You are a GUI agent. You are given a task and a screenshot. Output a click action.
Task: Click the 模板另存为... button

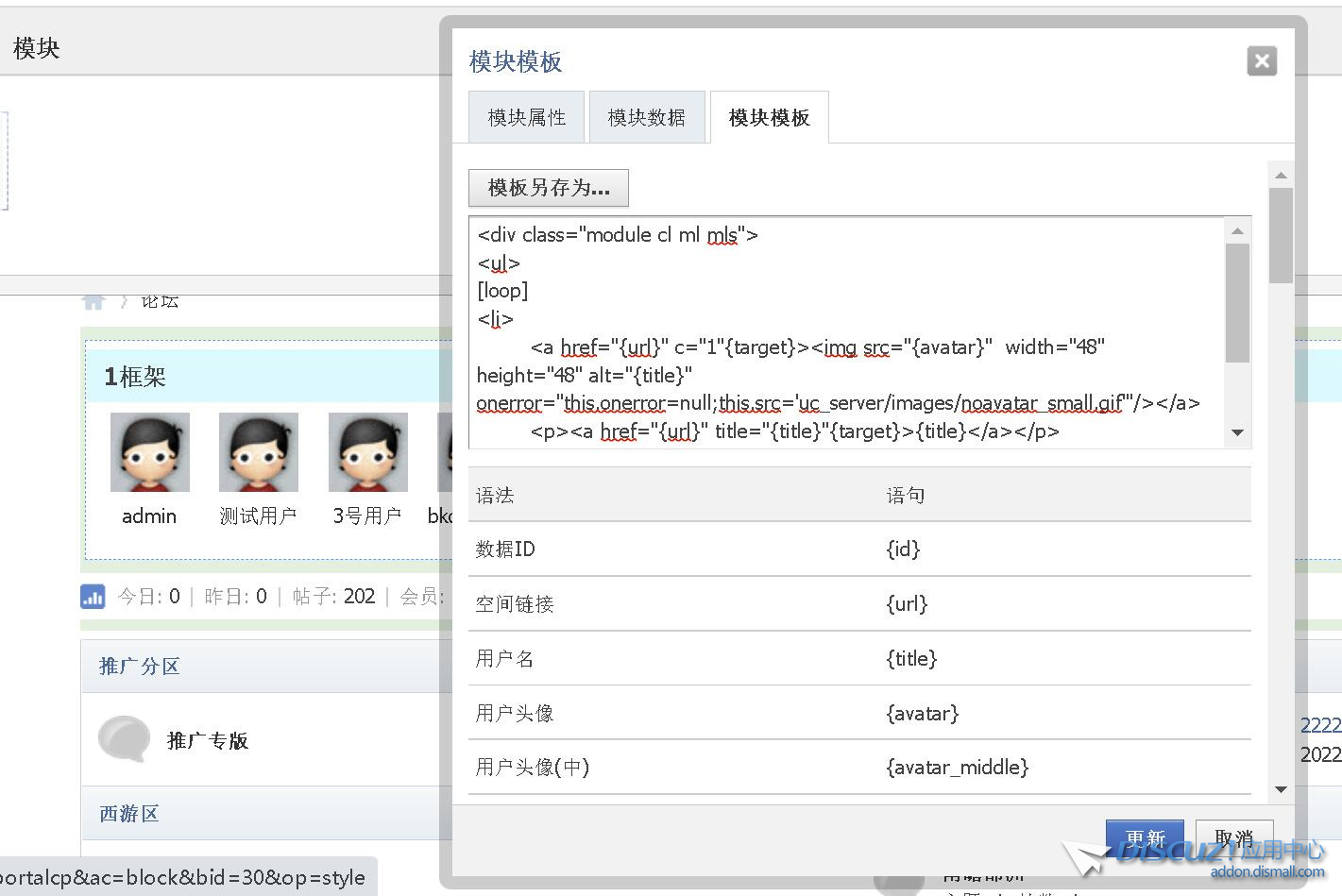tap(549, 188)
